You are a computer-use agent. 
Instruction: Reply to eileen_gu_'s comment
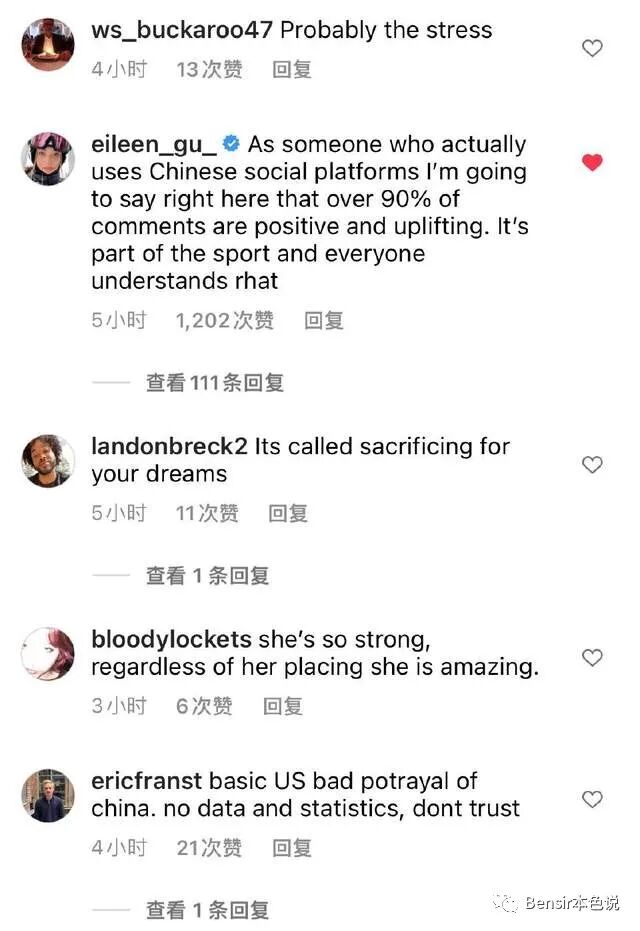pos(324,321)
